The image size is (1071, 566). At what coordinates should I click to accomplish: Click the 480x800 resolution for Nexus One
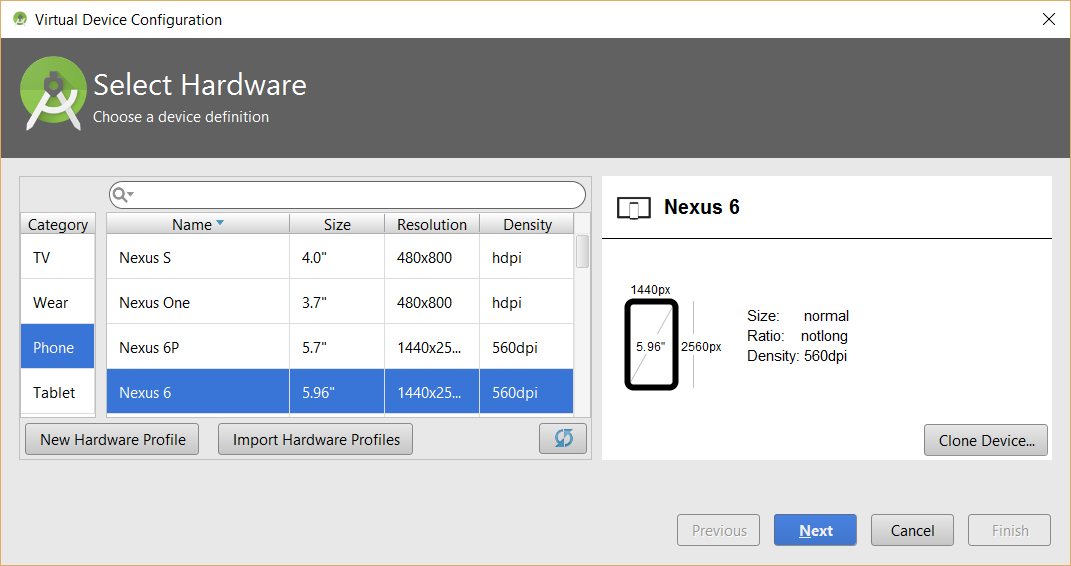[432, 302]
